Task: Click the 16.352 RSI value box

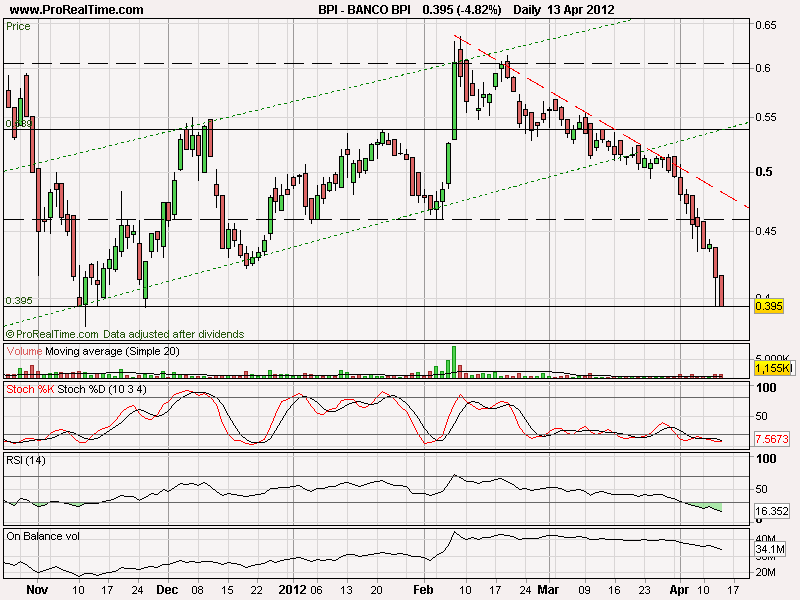Action: point(771,511)
